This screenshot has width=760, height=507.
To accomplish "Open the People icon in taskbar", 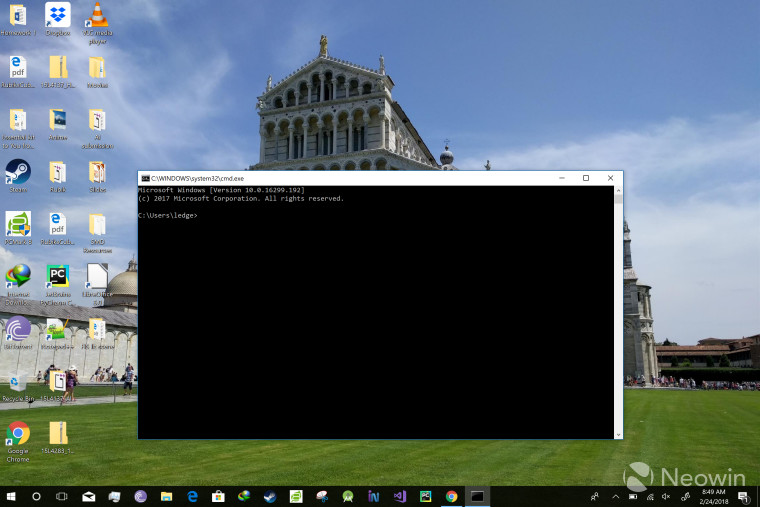I will 595,496.
